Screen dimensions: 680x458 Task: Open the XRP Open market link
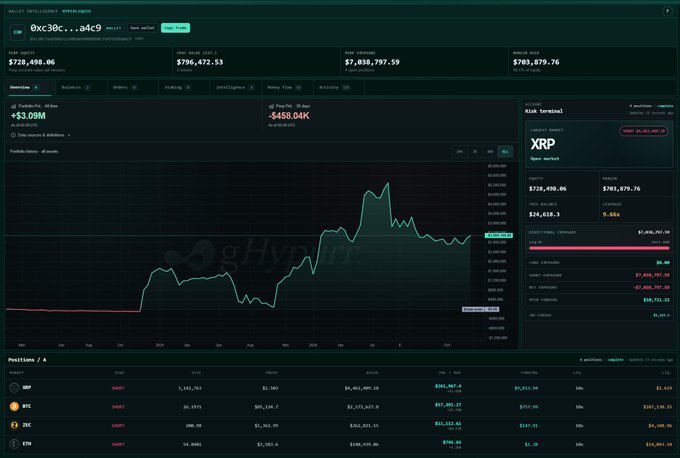tap(545, 159)
